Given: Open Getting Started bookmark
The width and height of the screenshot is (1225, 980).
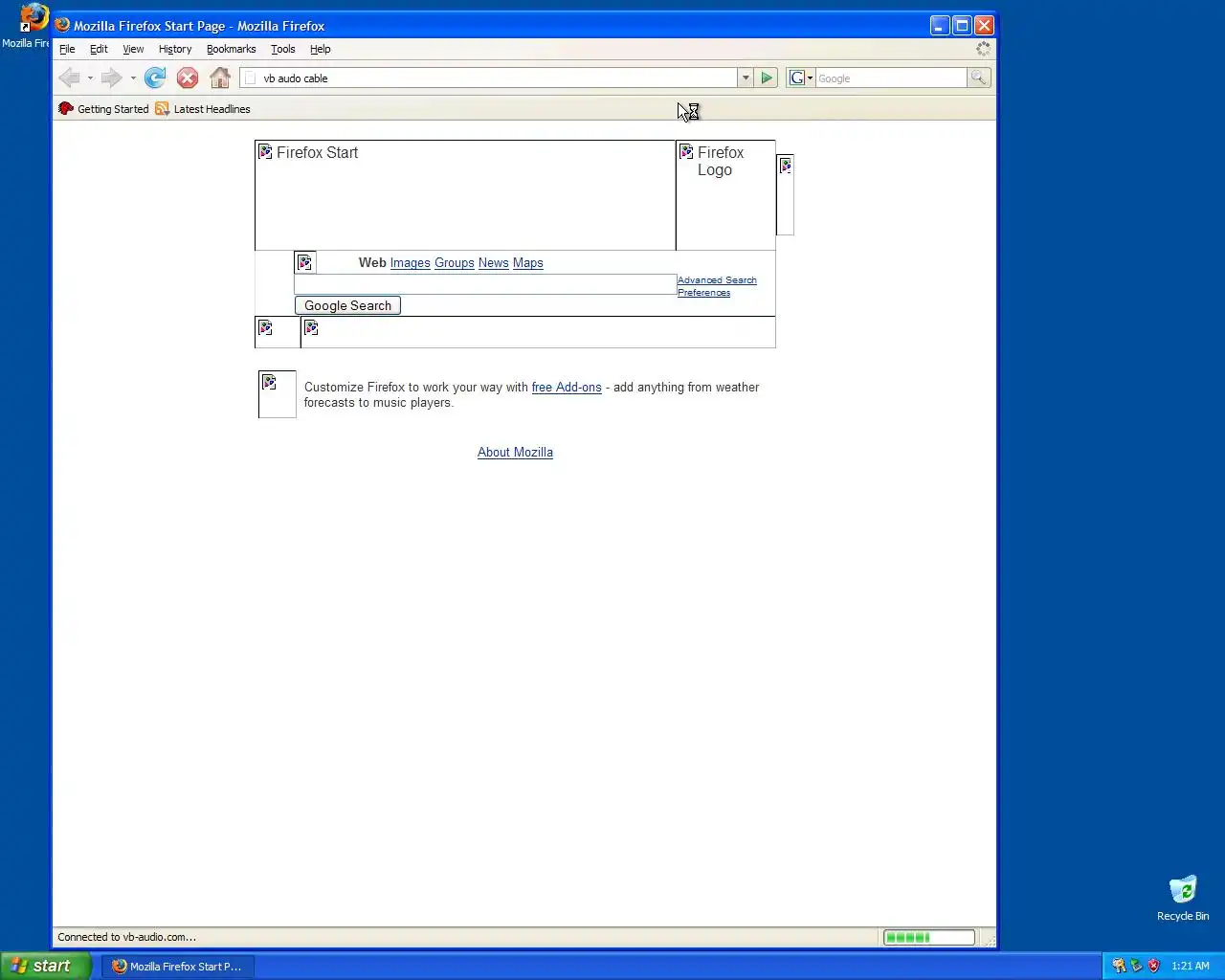Looking at the screenshot, I should tap(103, 109).
